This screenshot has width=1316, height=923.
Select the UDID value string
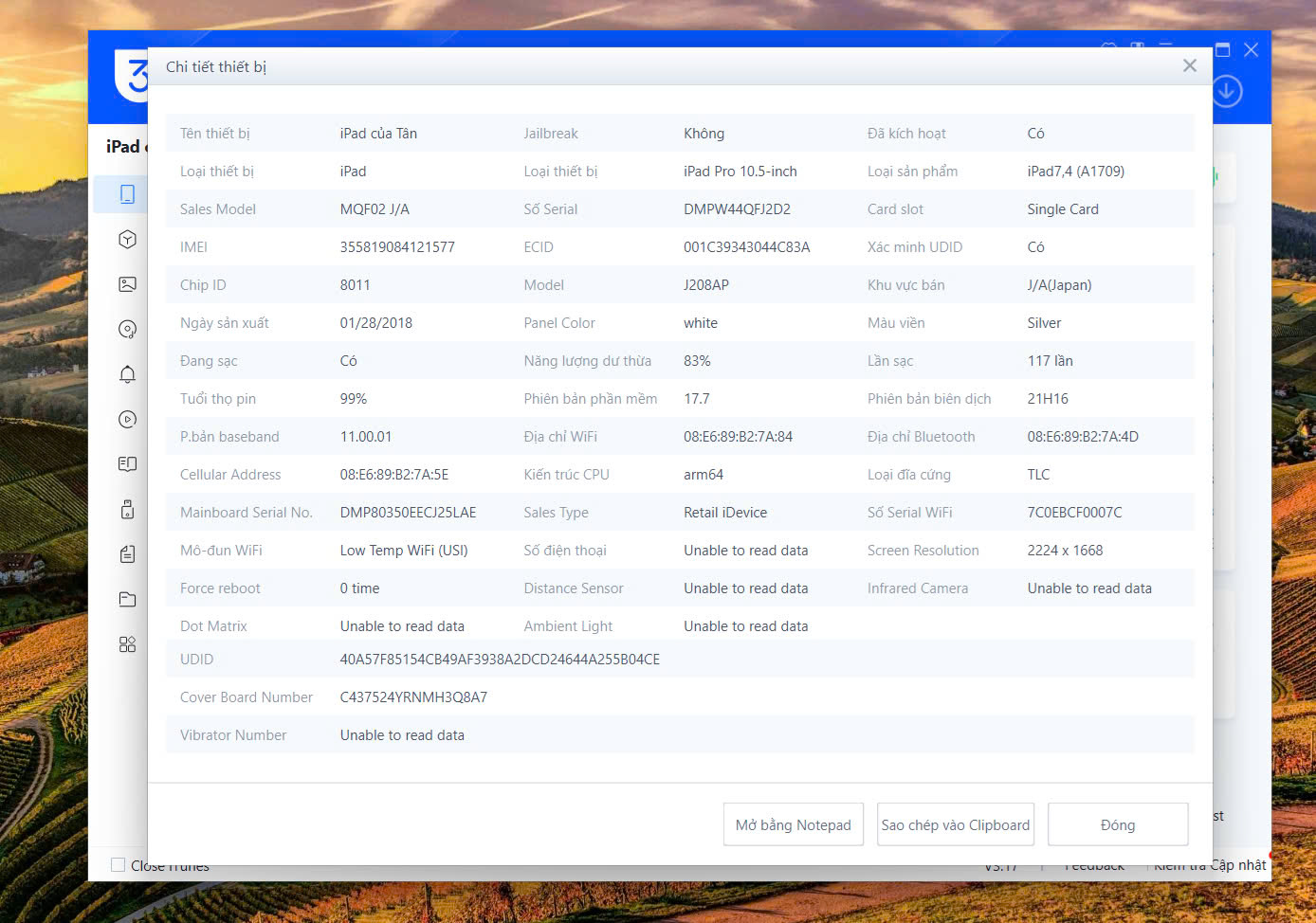(x=500, y=660)
